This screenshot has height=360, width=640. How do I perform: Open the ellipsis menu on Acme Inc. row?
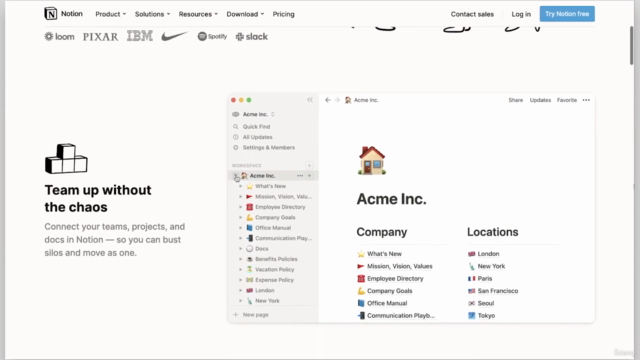(x=300, y=176)
